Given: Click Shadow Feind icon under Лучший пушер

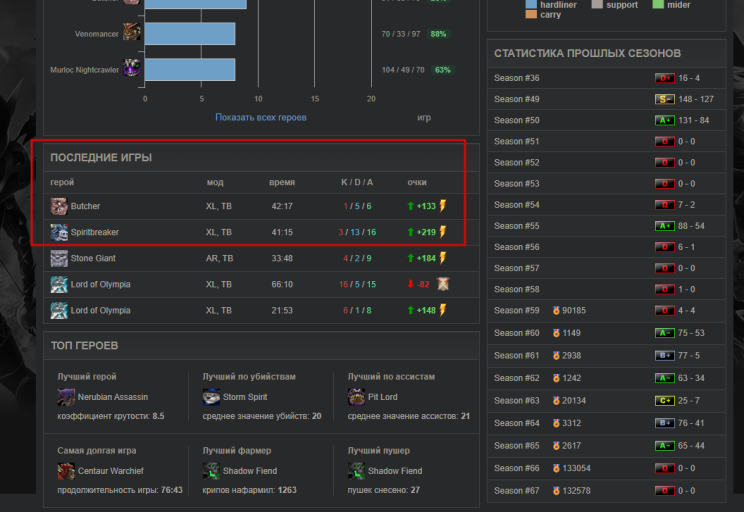Looking at the screenshot, I should 356,471.
